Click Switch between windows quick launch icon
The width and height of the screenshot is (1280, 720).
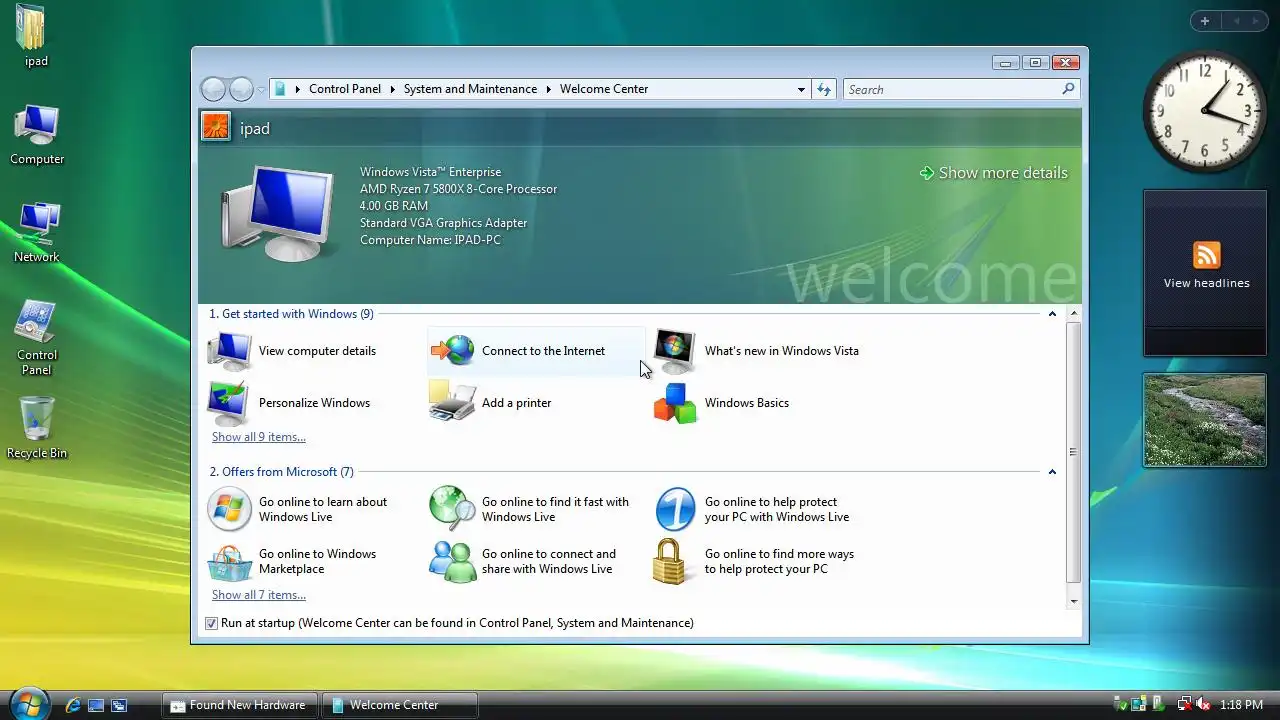(119, 705)
